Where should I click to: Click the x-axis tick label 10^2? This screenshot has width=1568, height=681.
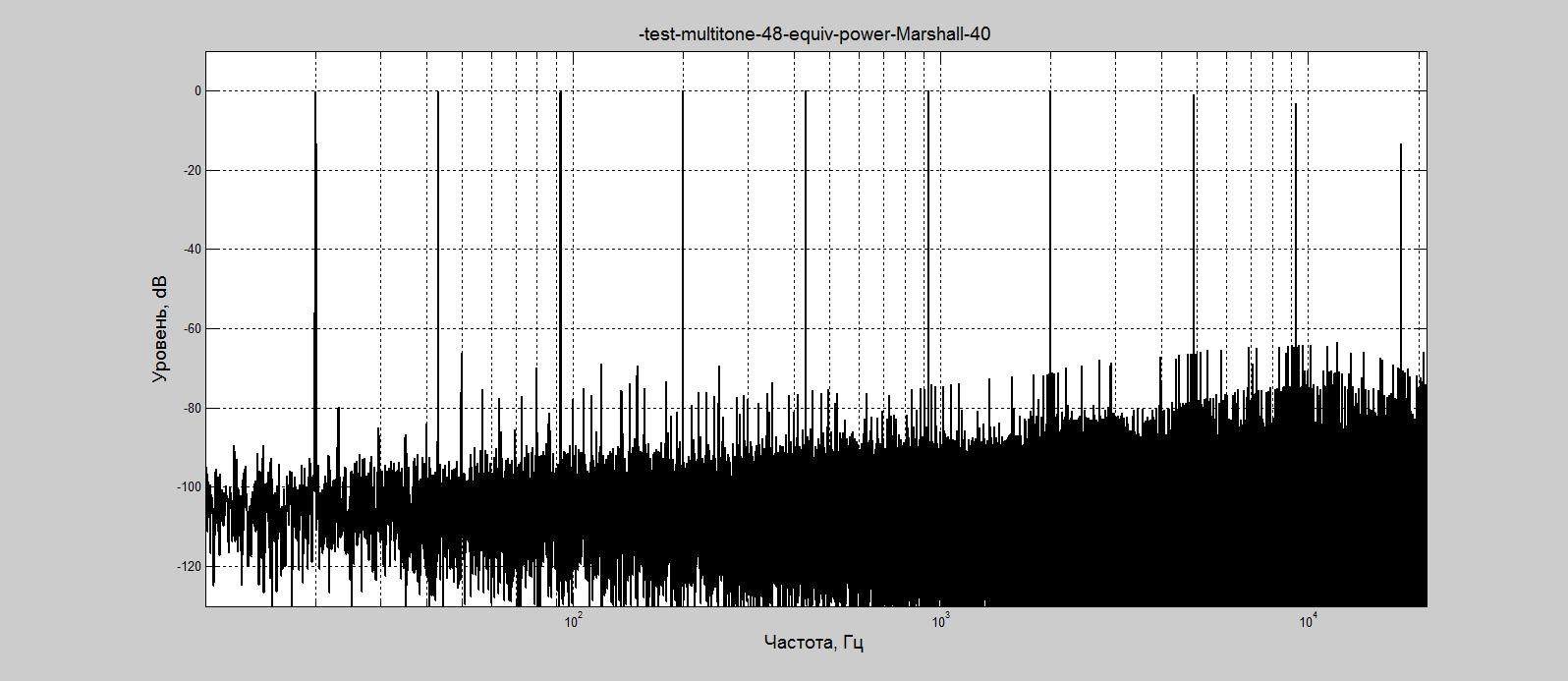(573, 620)
